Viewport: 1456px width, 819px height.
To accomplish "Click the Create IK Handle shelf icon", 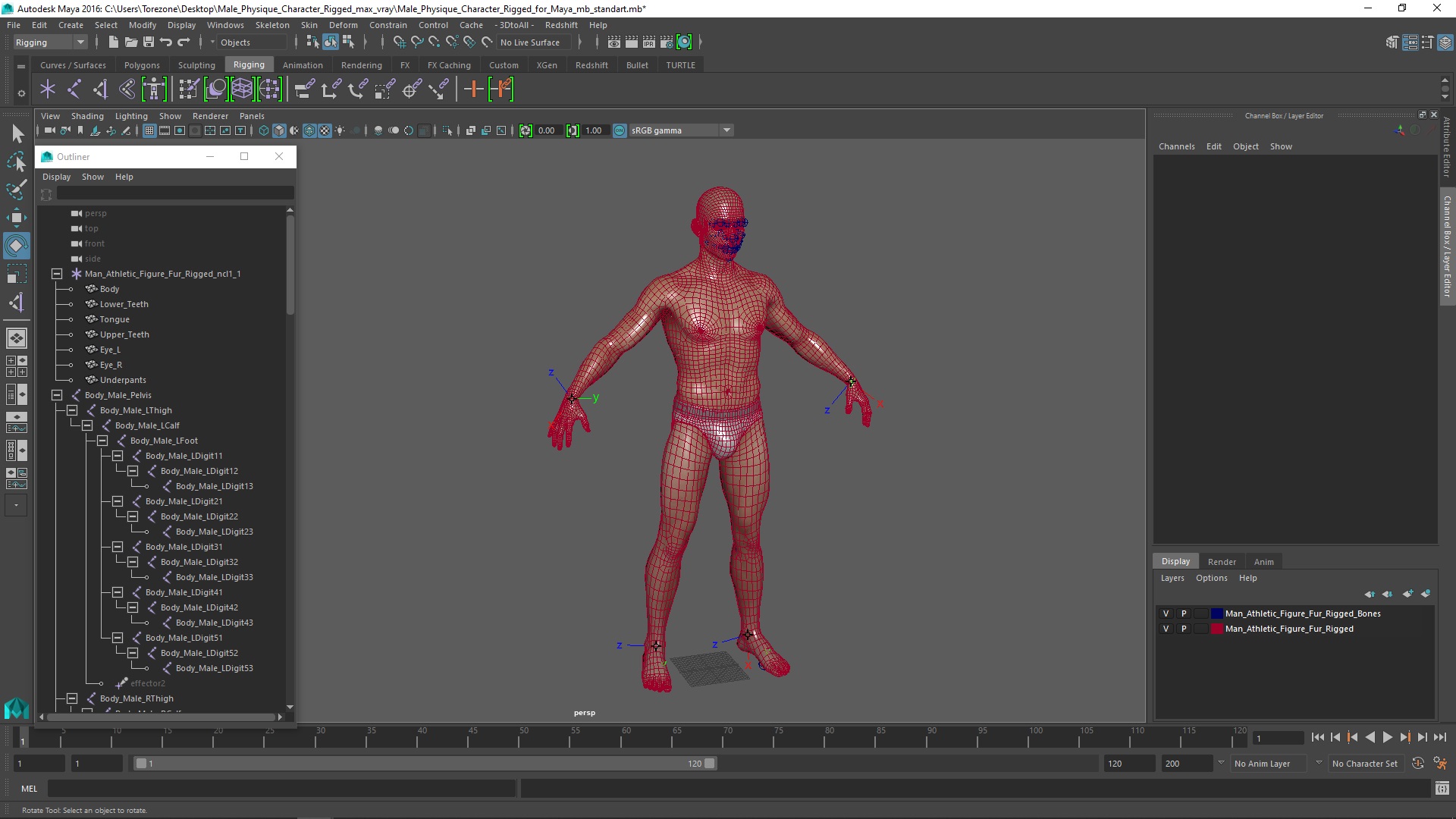I will pyautogui.click(x=101, y=89).
